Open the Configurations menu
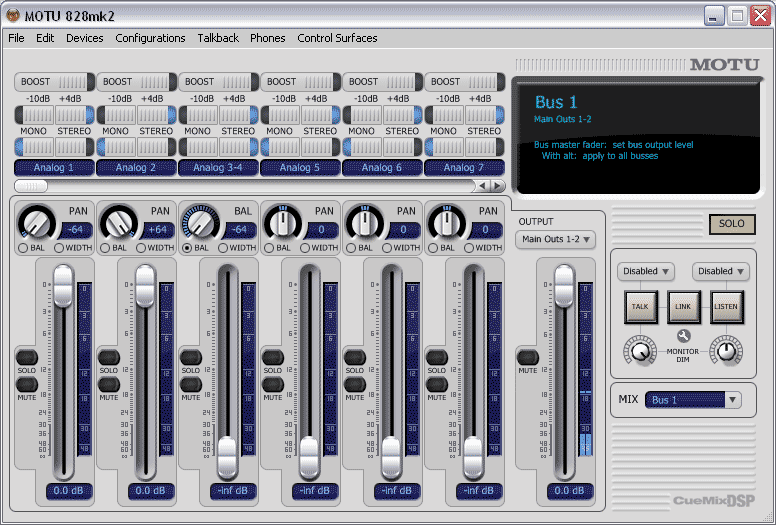 point(150,38)
